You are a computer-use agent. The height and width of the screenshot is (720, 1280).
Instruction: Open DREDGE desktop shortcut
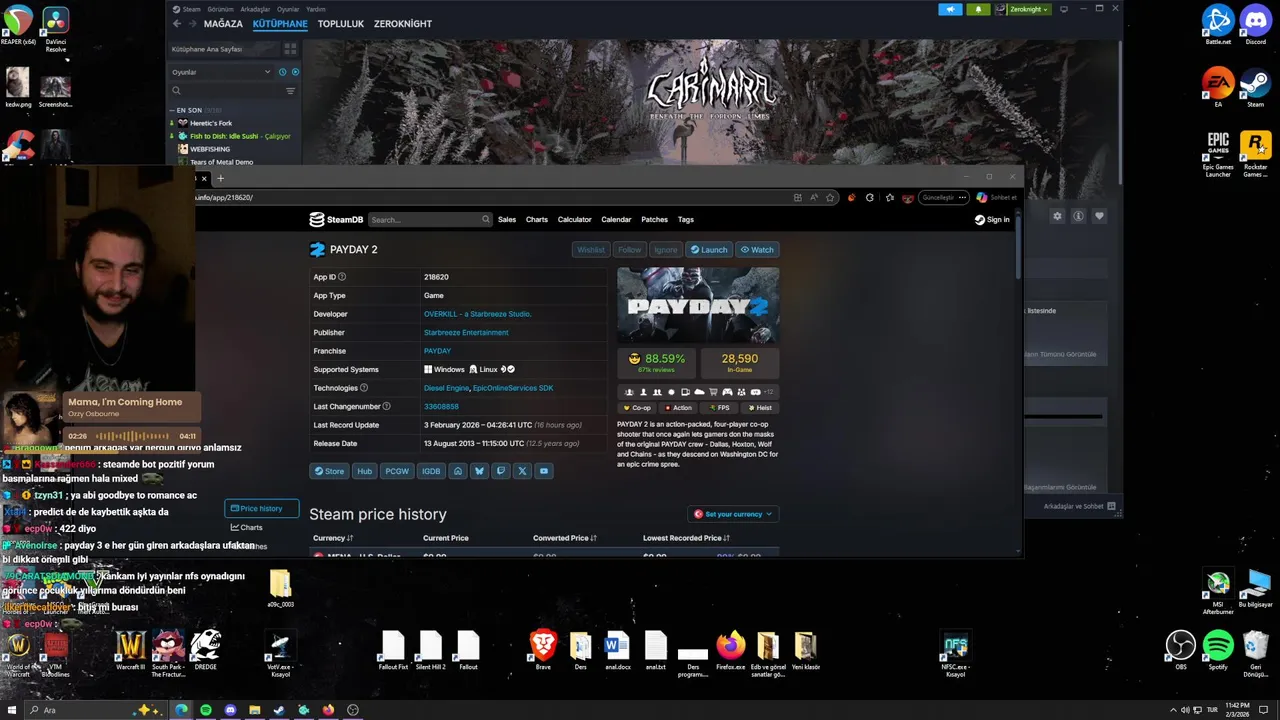(205, 650)
